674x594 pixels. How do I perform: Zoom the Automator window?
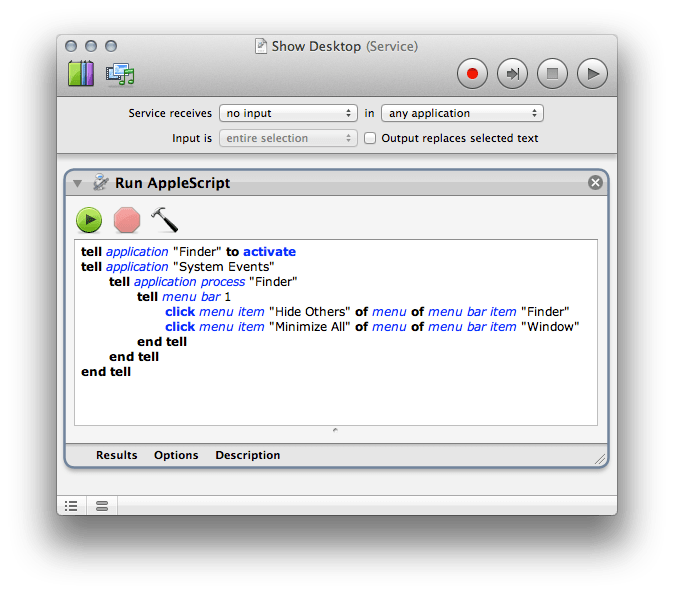click(111, 46)
